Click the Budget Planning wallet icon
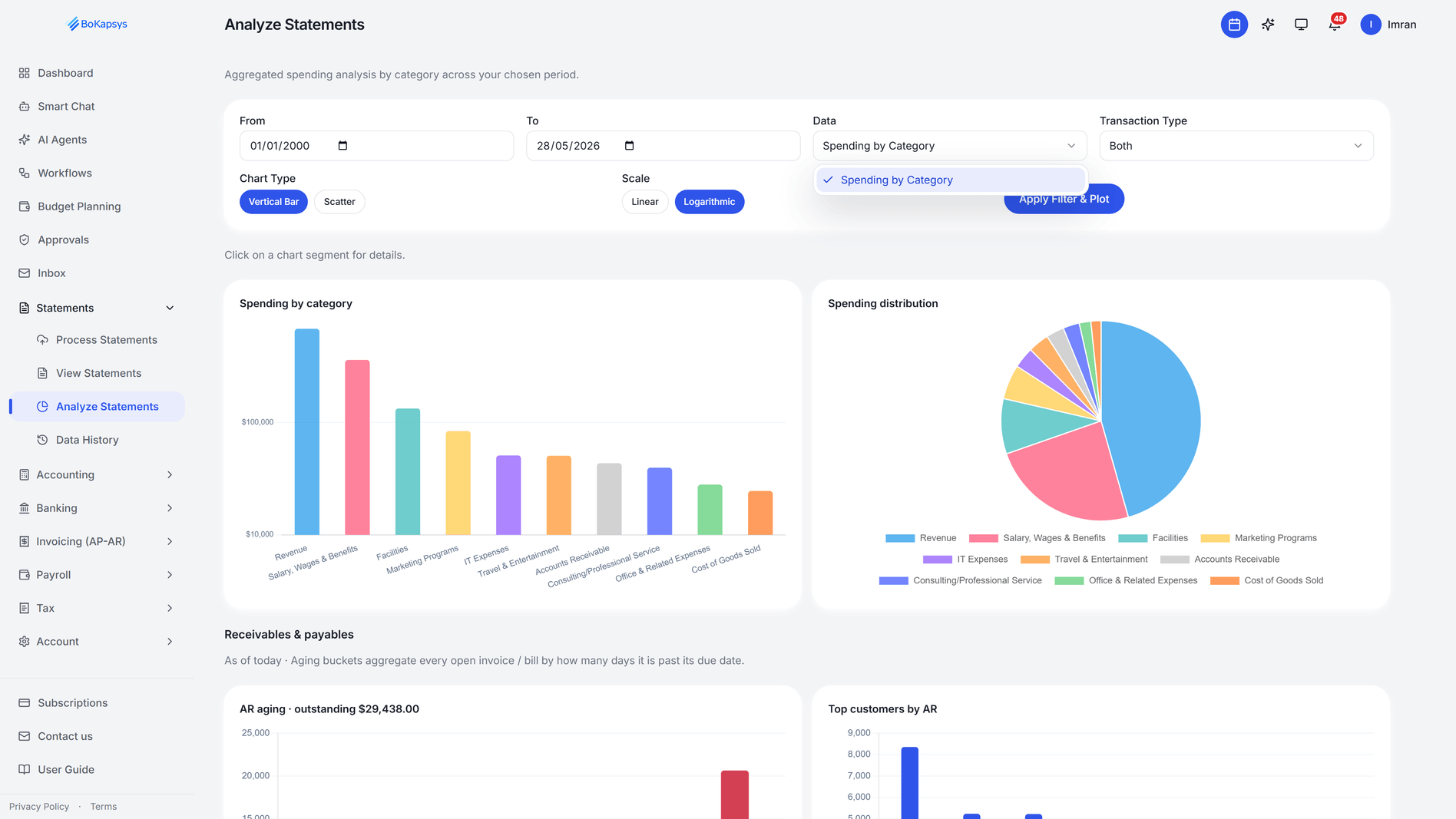Screen dimensions: 1456x819 [x=25, y=206]
